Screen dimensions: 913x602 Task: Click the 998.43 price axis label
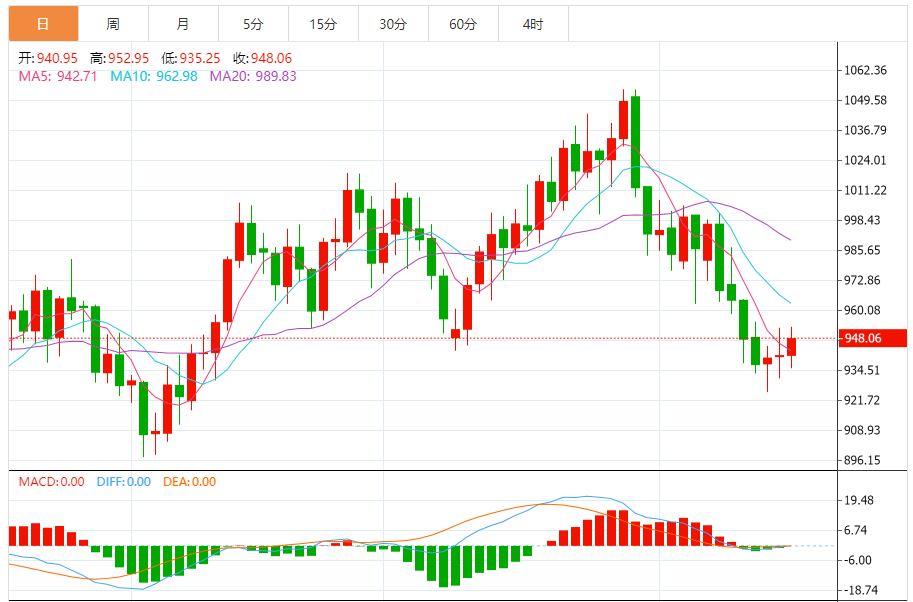click(x=862, y=220)
